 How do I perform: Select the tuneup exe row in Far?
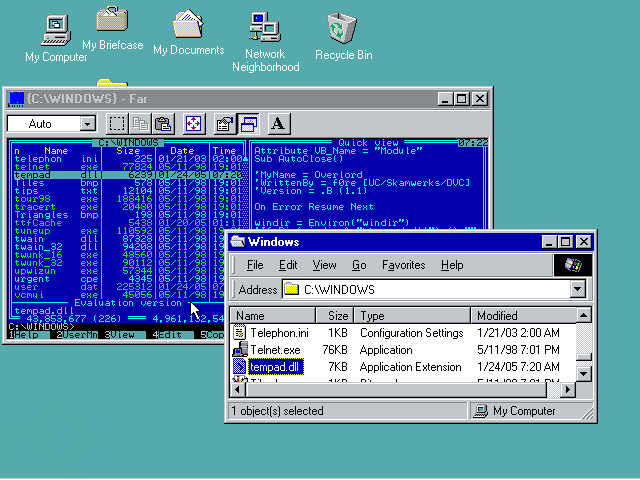click(x=118, y=231)
